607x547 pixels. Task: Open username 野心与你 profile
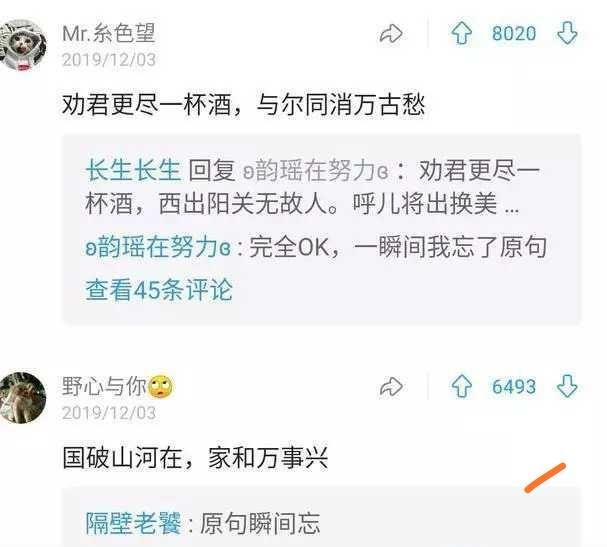point(104,386)
